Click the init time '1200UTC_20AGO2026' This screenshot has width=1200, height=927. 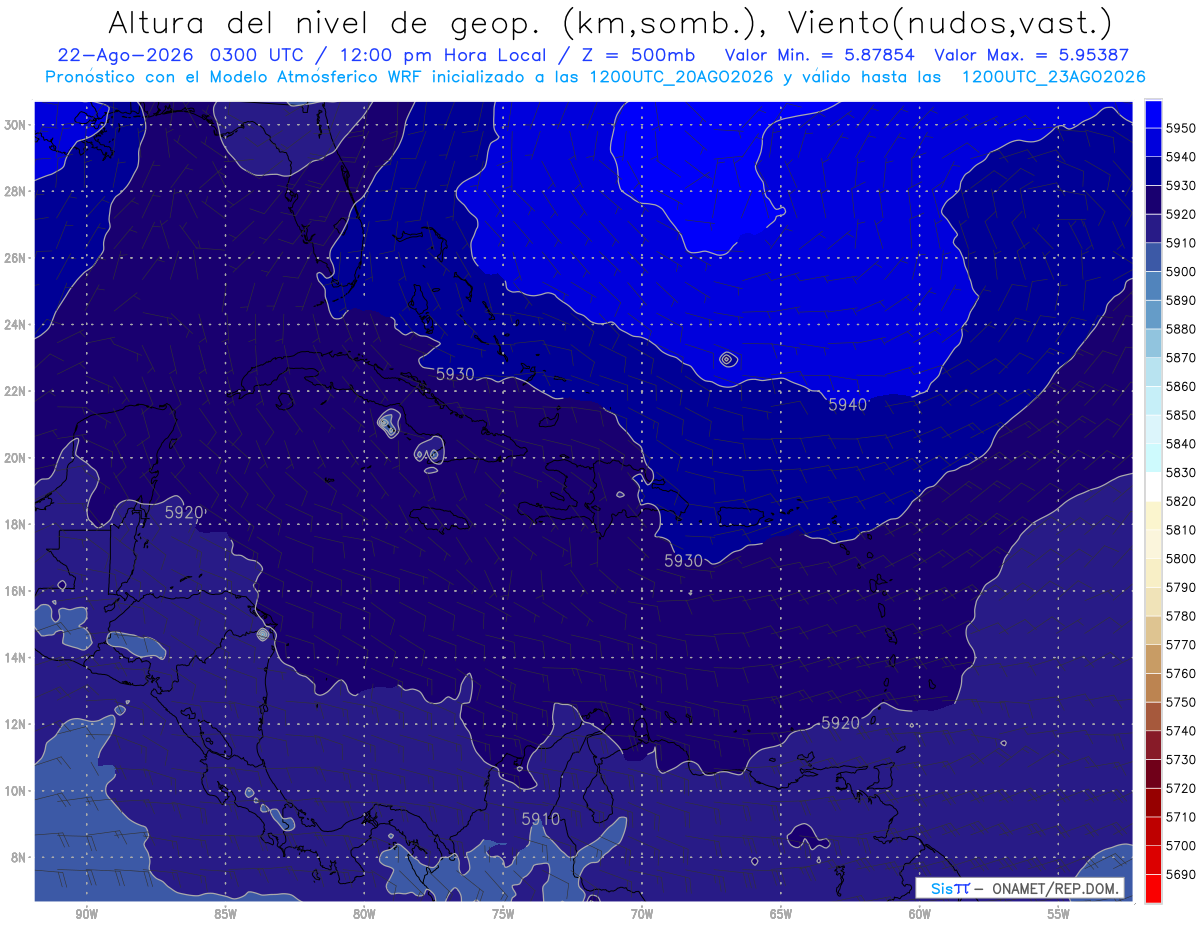coord(680,77)
